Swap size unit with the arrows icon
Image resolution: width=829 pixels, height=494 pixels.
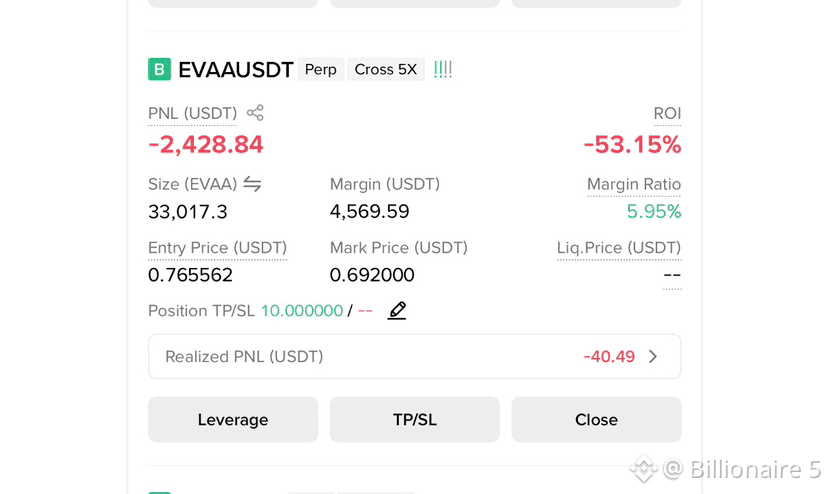click(252, 184)
